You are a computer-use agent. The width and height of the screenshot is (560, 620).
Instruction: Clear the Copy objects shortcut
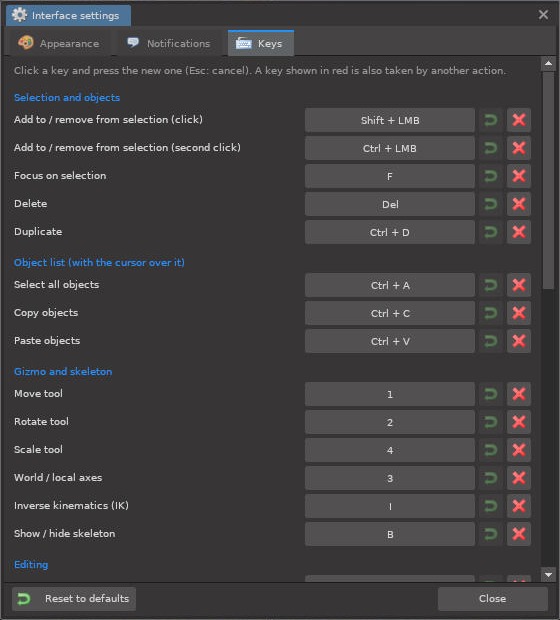519,313
